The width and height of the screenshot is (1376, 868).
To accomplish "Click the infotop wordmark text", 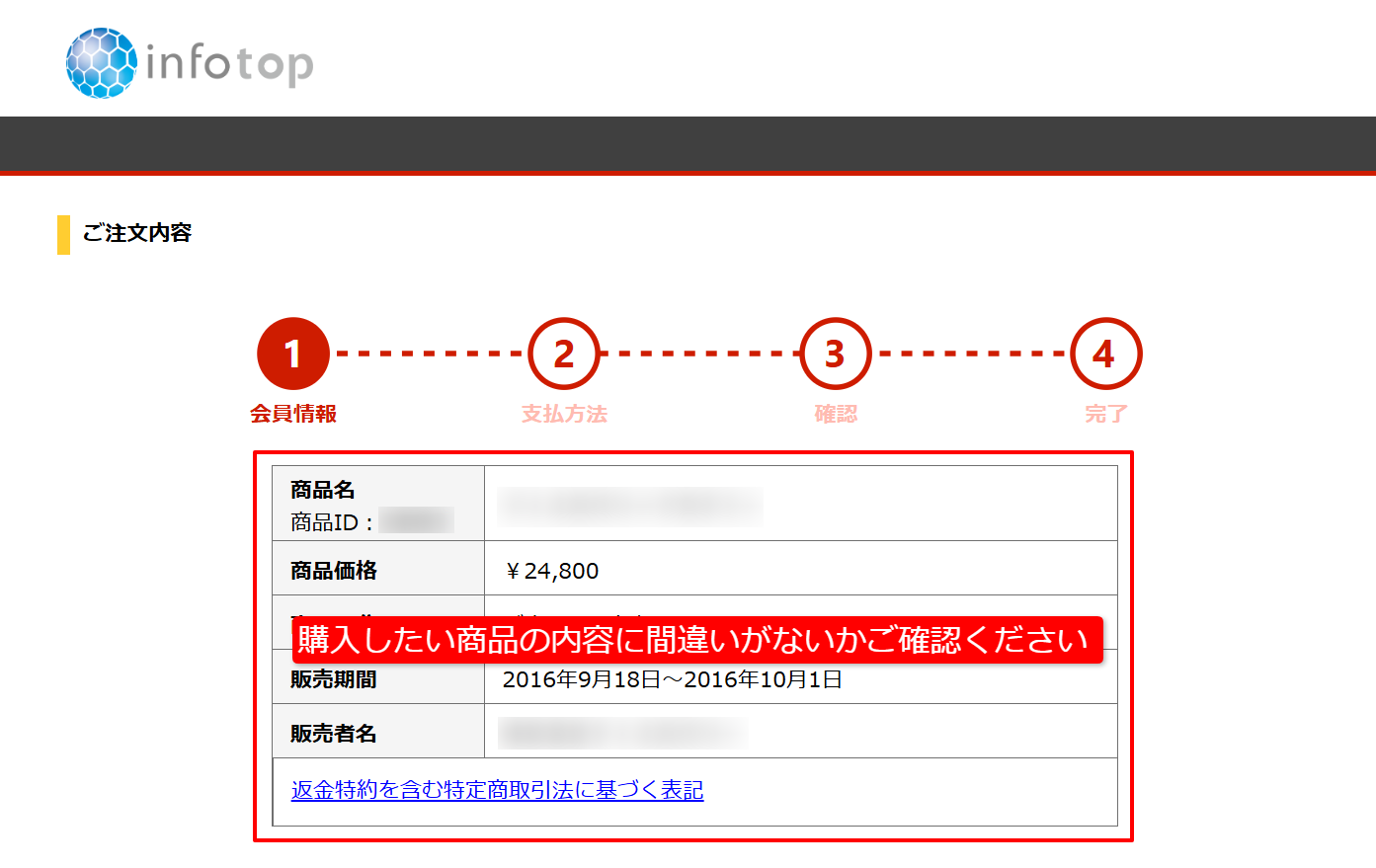I will 229,64.
